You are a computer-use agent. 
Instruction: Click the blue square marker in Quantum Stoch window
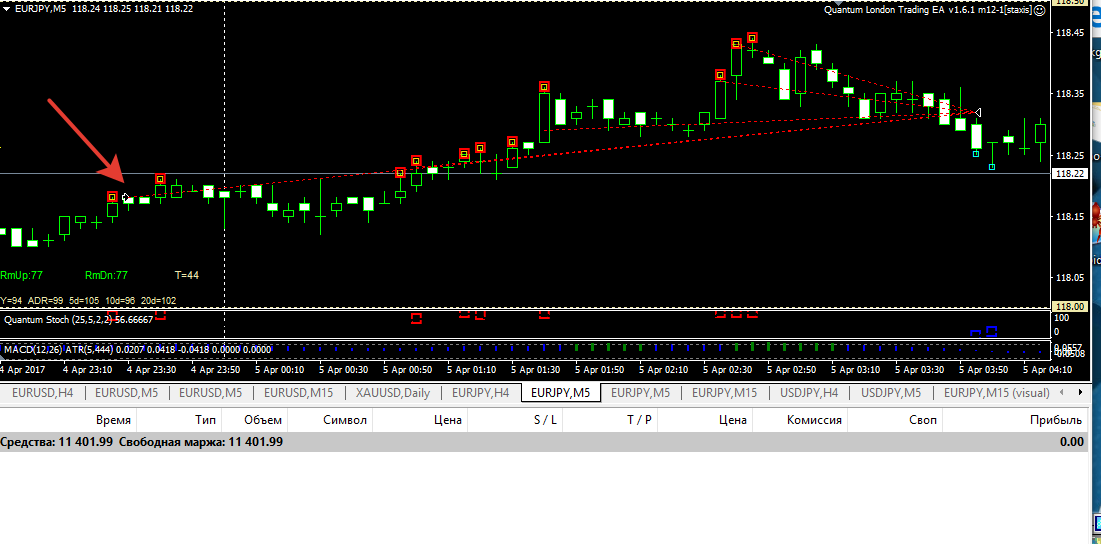(x=991, y=331)
